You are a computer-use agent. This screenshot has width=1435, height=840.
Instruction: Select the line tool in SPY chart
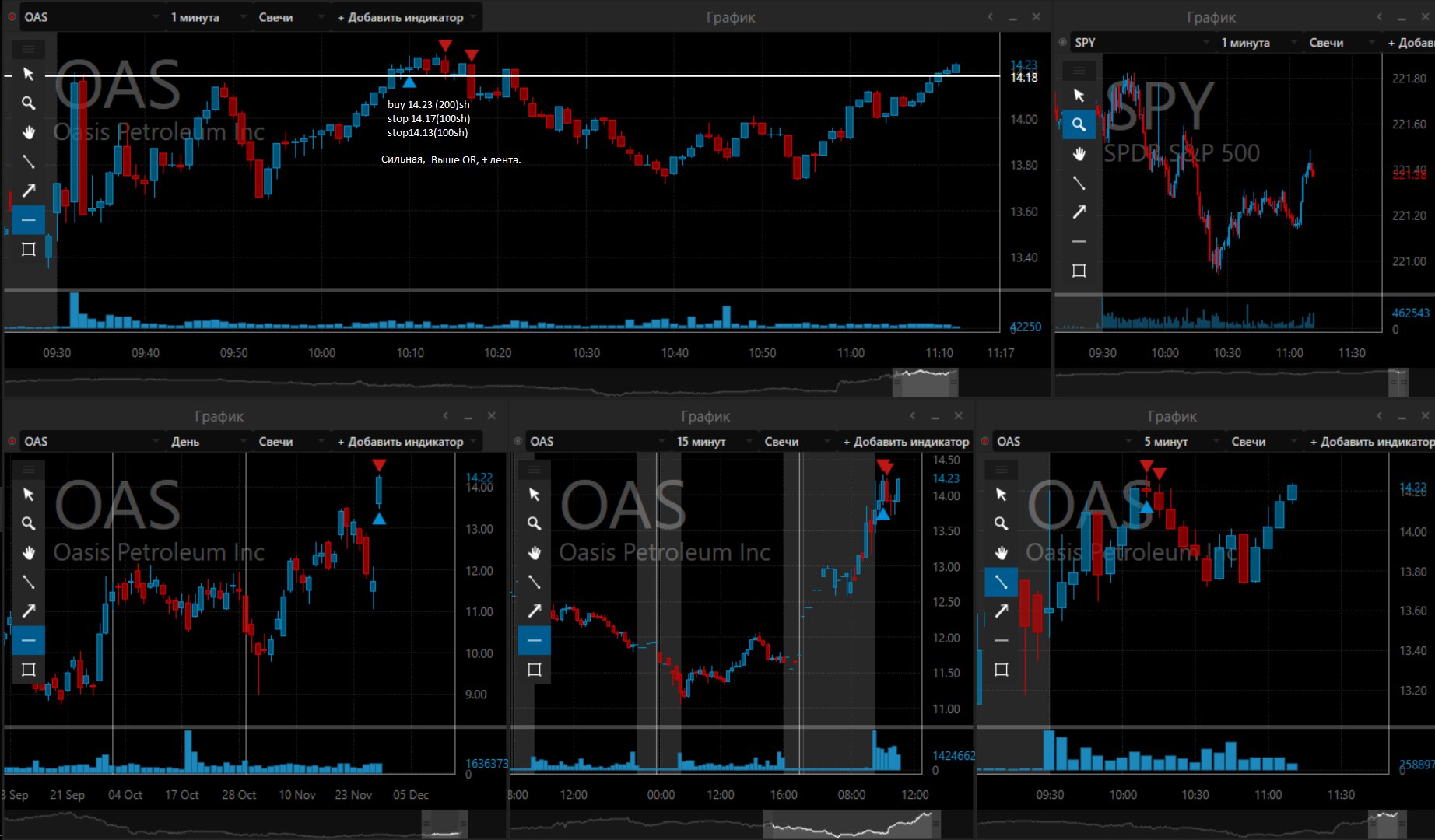(1079, 183)
